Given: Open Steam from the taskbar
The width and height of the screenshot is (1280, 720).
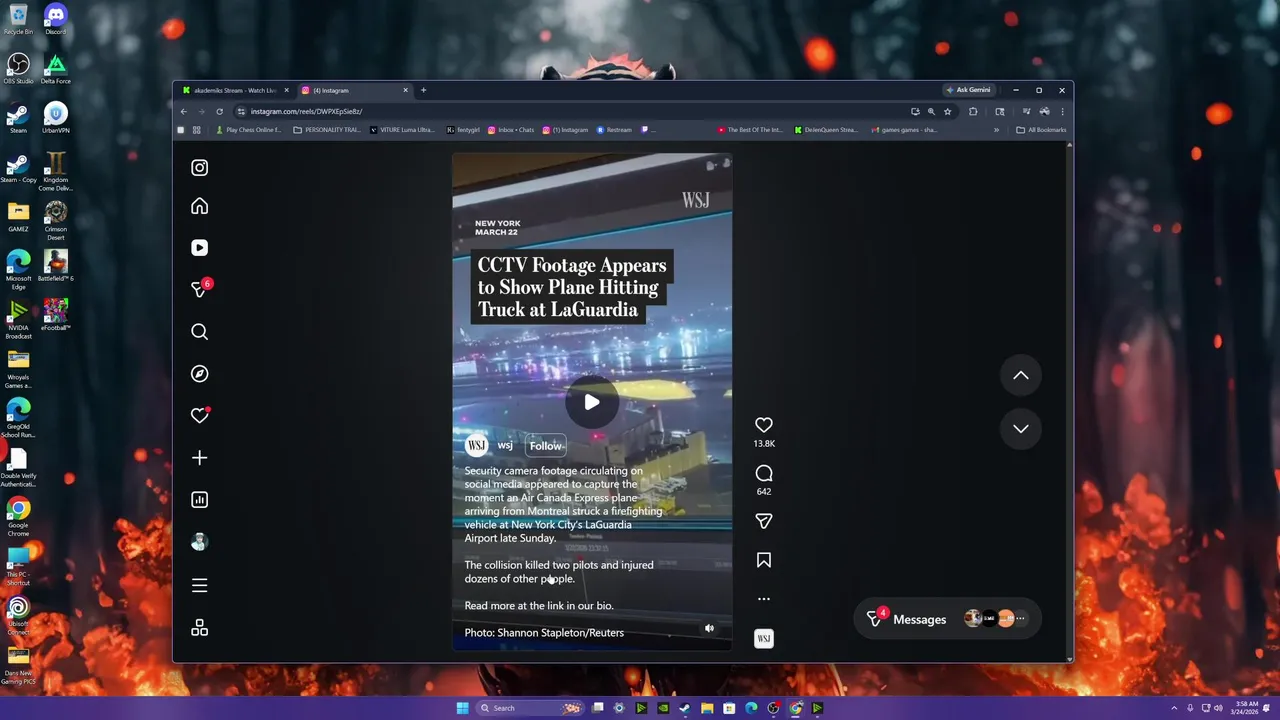Looking at the screenshot, I should (685, 708).
